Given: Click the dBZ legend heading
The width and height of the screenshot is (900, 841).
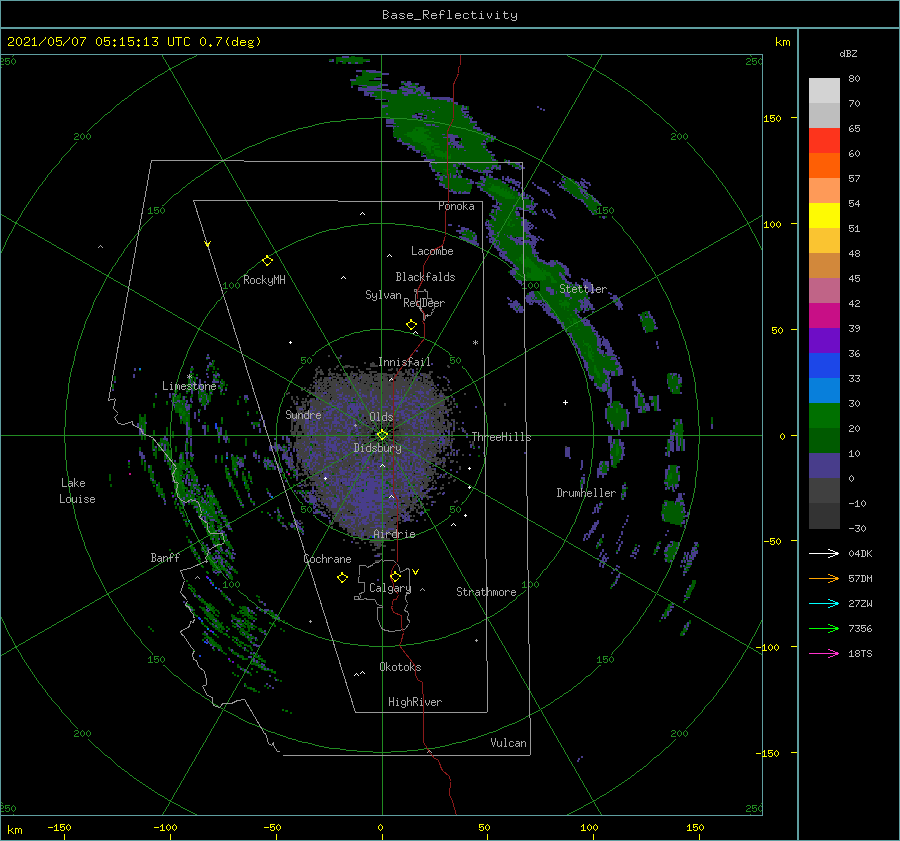Looking at the screenshot, I should click(x=848, y=53).
